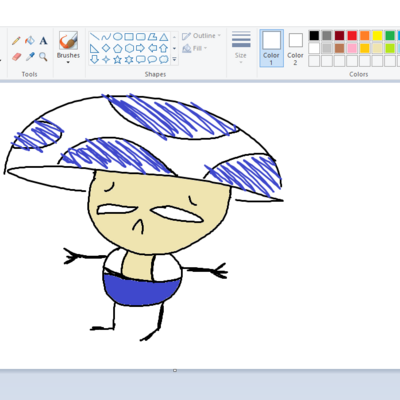Switch to the Color 2 background button

[295, 49]
